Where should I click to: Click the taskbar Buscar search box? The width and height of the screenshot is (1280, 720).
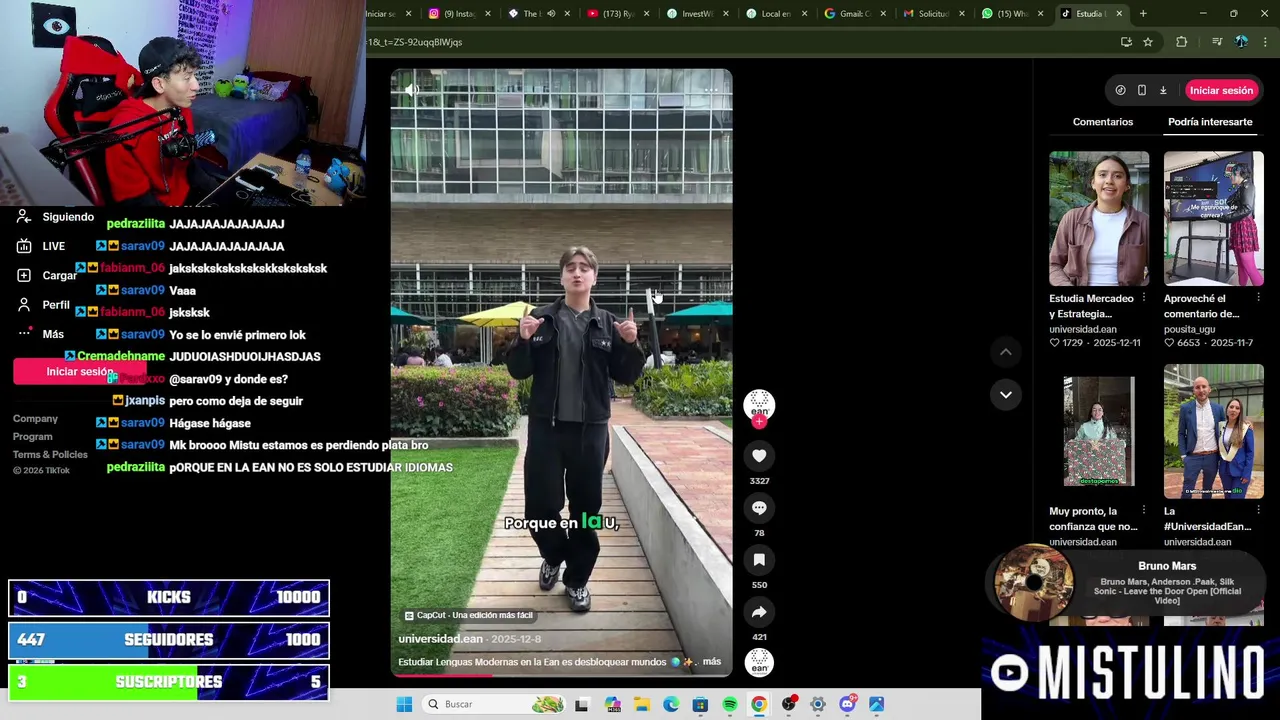[x=495, y=704]
